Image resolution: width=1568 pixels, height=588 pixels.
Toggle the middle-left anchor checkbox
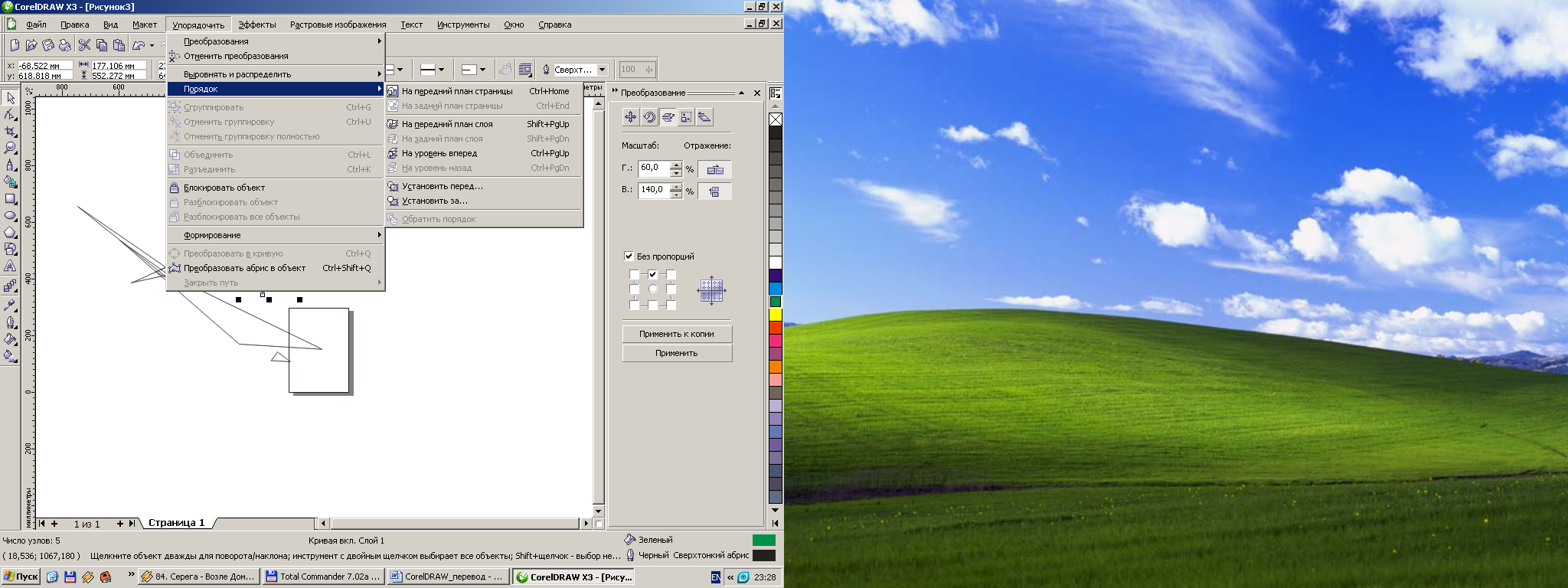pos(634,289)
